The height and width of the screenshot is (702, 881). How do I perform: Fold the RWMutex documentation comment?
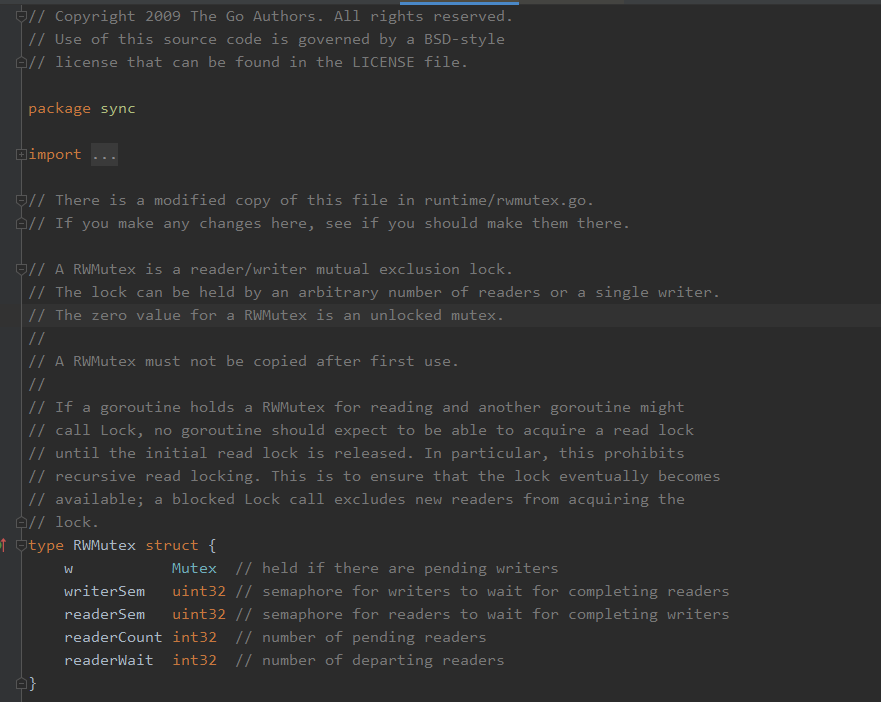point(22,269)
